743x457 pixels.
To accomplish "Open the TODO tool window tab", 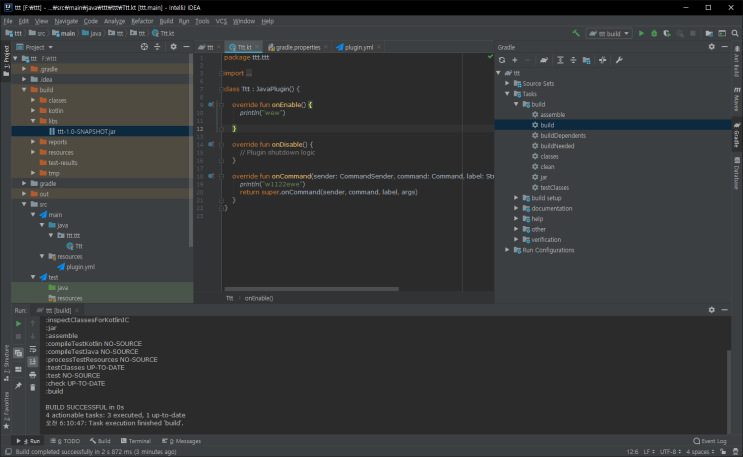I will (x=65, y=441).
